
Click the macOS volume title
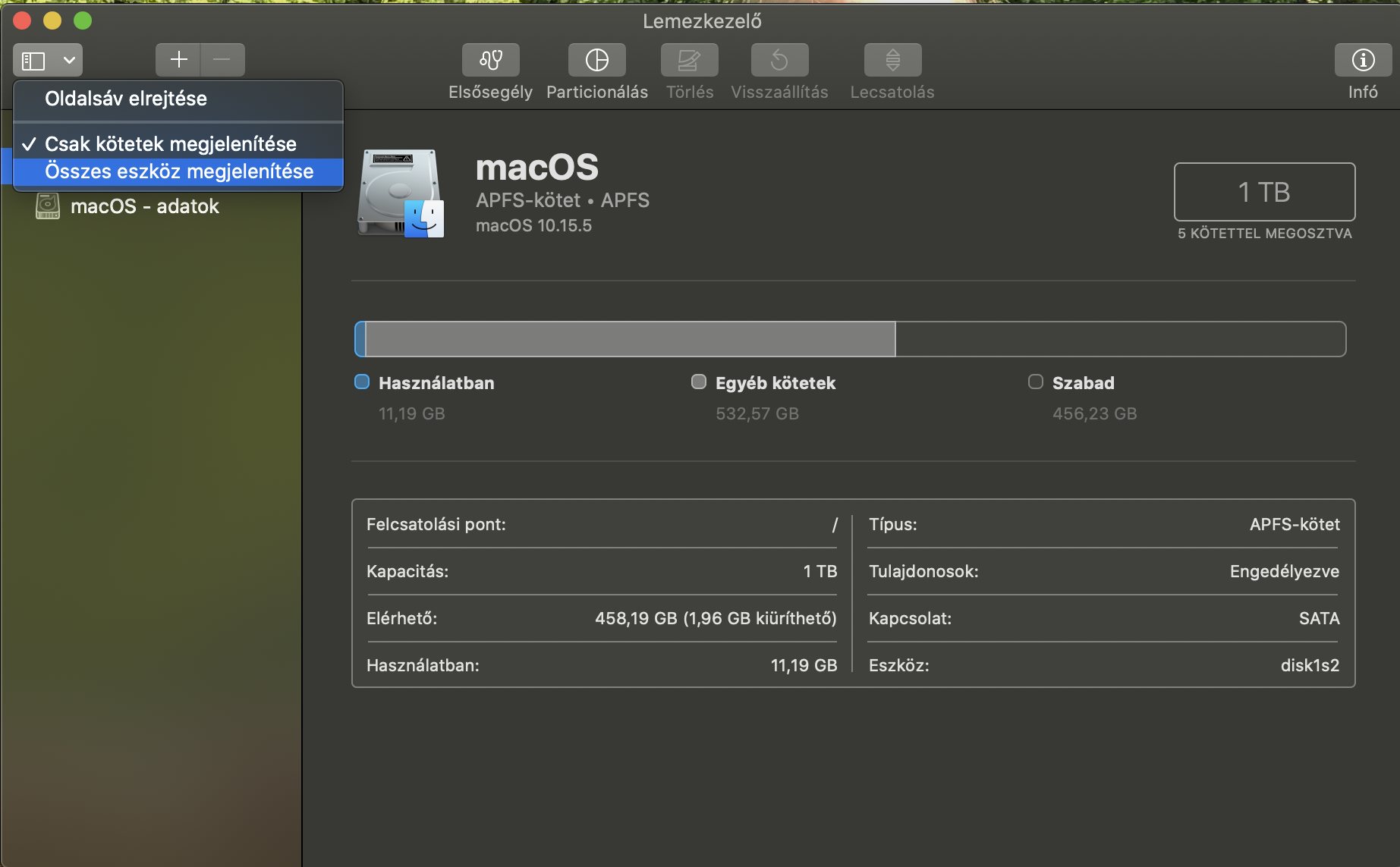[x=537, y=168]
